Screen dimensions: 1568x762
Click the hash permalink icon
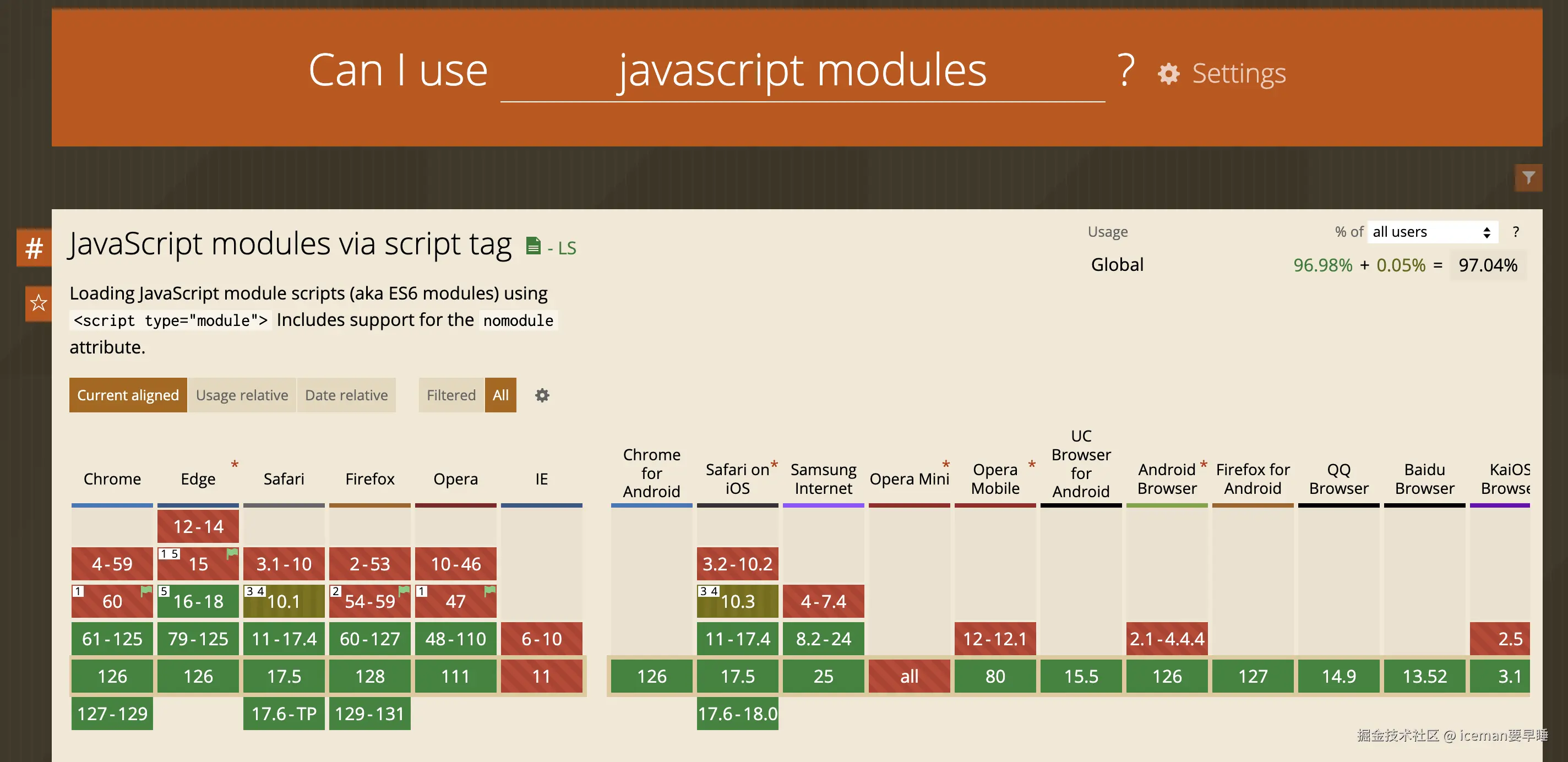point(34,248)
